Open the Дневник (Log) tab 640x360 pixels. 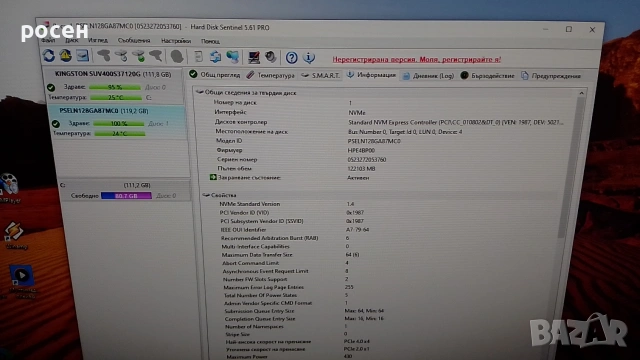click(x=428, y=76)
